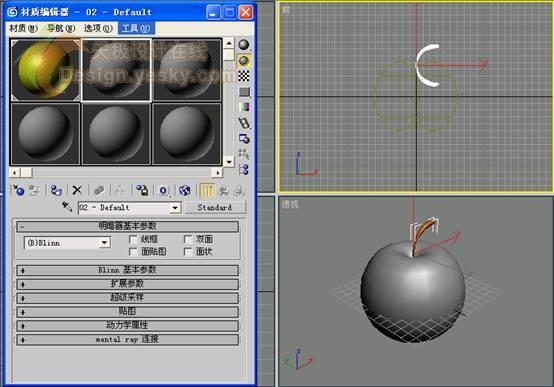The width and height of the screenshot is (554, 387).
Task: Select the bottom-left gray sphere sample slot
Action: click(46, 134)
